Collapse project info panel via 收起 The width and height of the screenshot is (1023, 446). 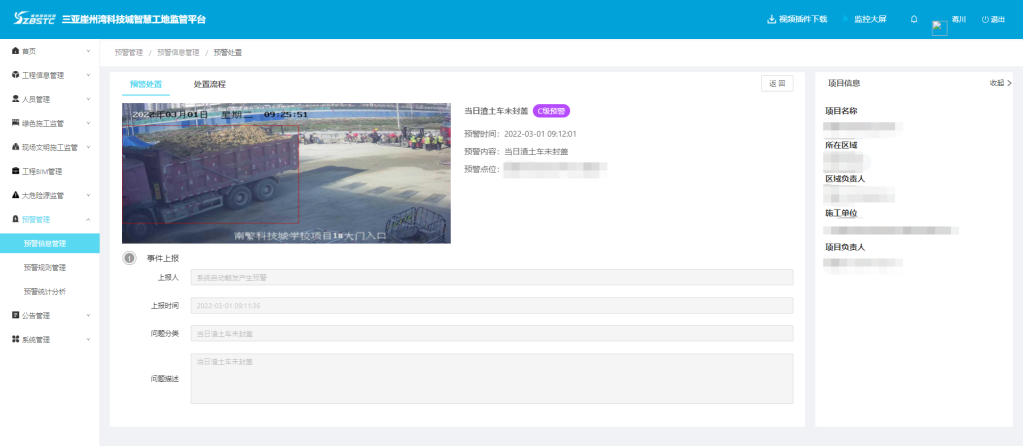tap(1000, 83)
